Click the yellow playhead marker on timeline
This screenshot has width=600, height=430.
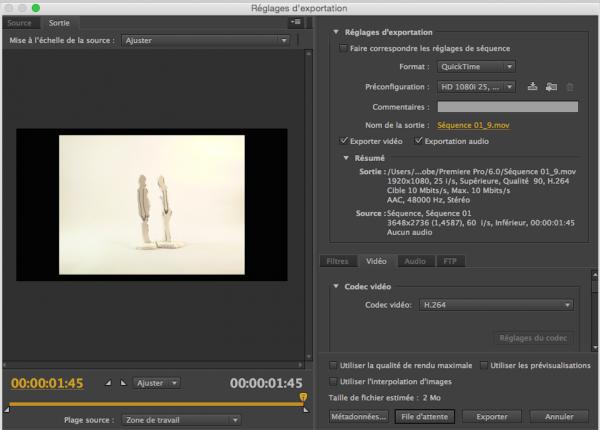pyautogui.click(x=303, y=397)
